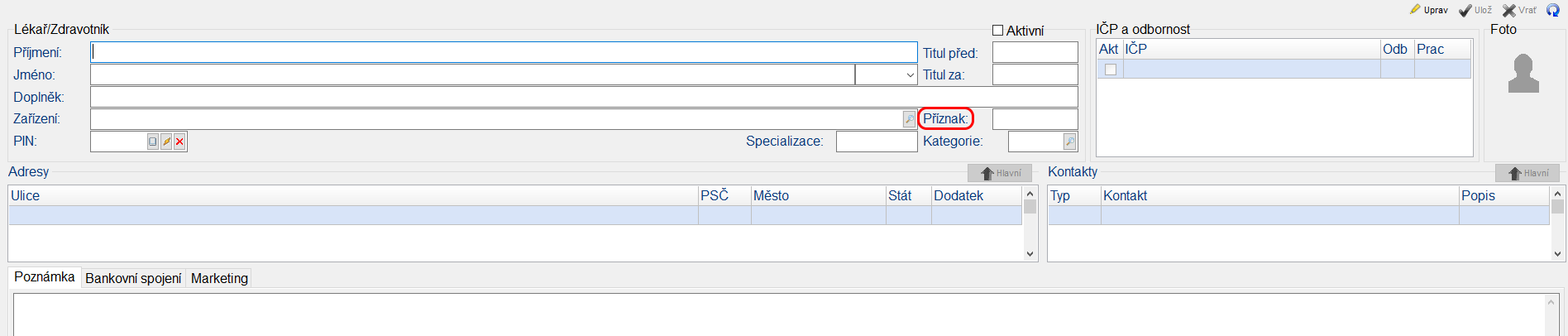Click the PIN edit pencil icon

coord(166,142)
